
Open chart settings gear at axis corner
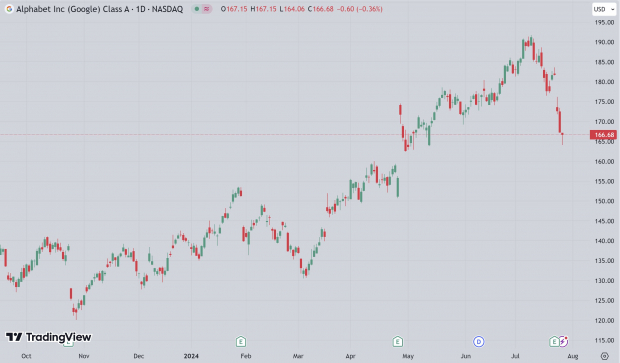605,356
